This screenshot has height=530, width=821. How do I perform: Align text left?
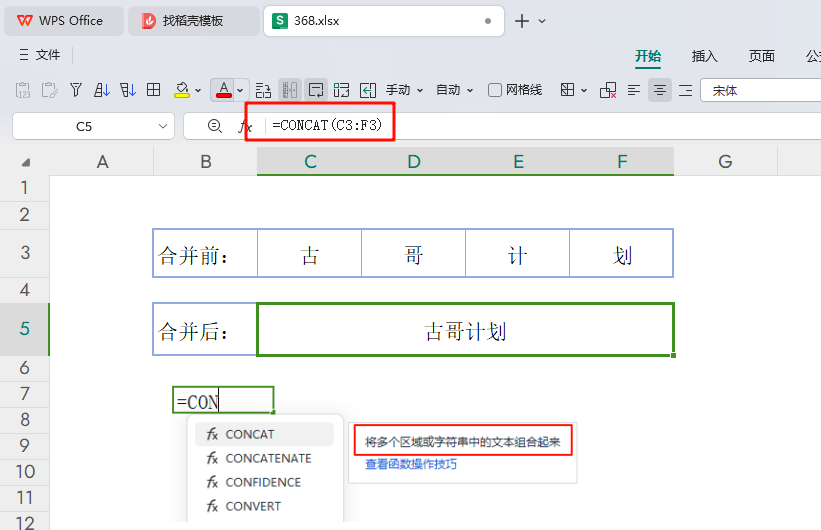(634, 90)
